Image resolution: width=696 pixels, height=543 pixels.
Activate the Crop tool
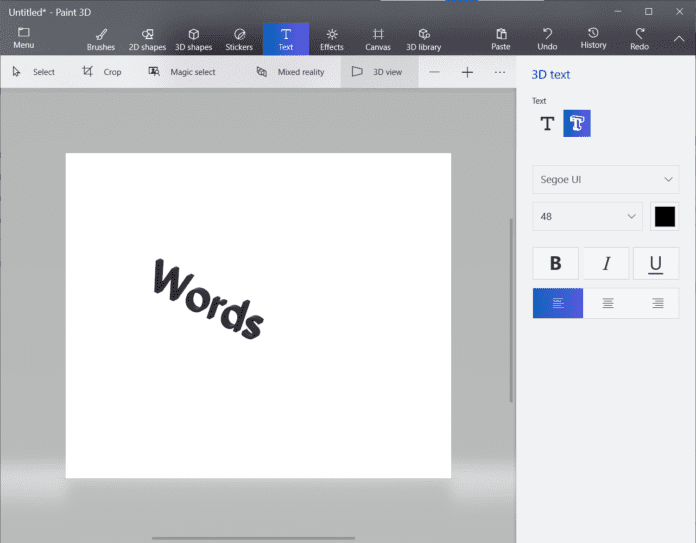click(102, 72)
